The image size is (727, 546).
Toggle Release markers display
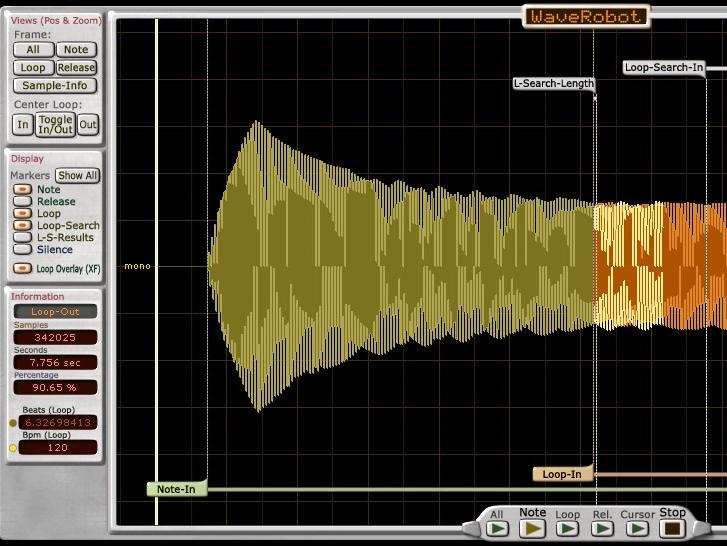click(x=22, y=202)
